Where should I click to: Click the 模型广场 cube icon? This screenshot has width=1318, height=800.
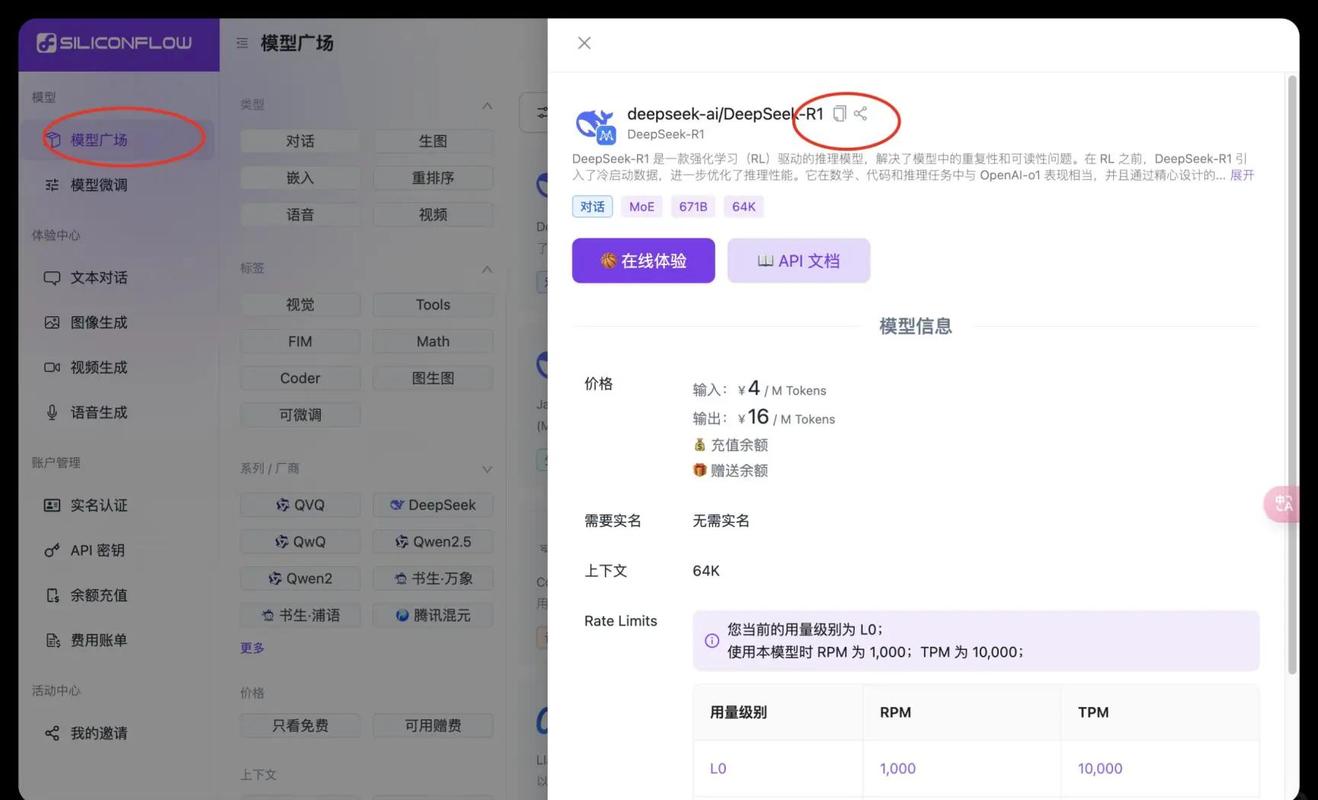coord(52,140)
